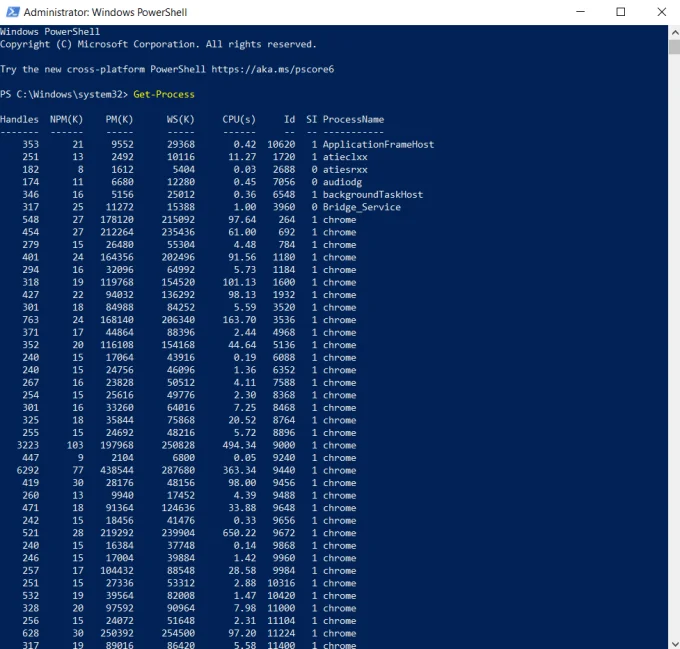
Task: Click PM value 250392
Action: pyautogui.click(x=117, y=633)
